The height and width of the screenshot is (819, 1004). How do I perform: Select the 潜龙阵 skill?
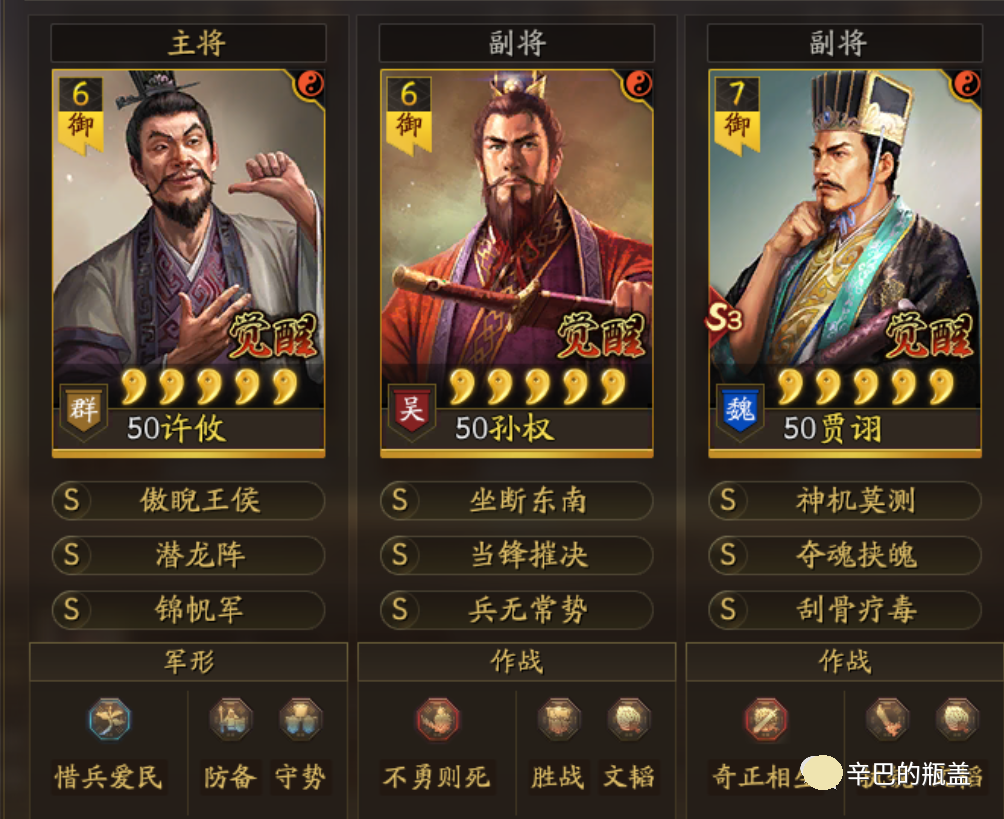coord(188,555)
